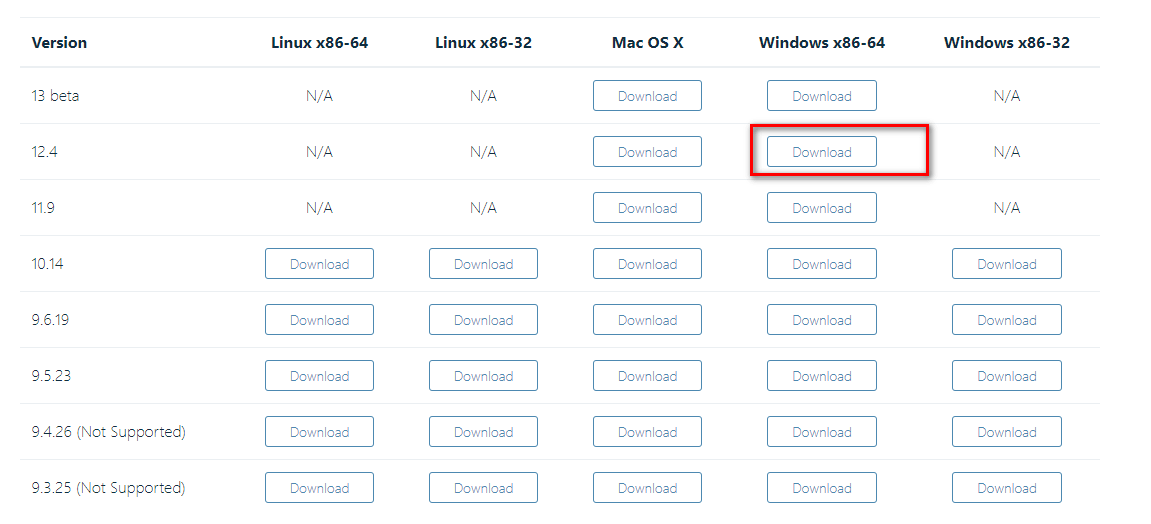
Task: Download version 9.6.19 for Windows x86-32
Action: [1006, 320]
